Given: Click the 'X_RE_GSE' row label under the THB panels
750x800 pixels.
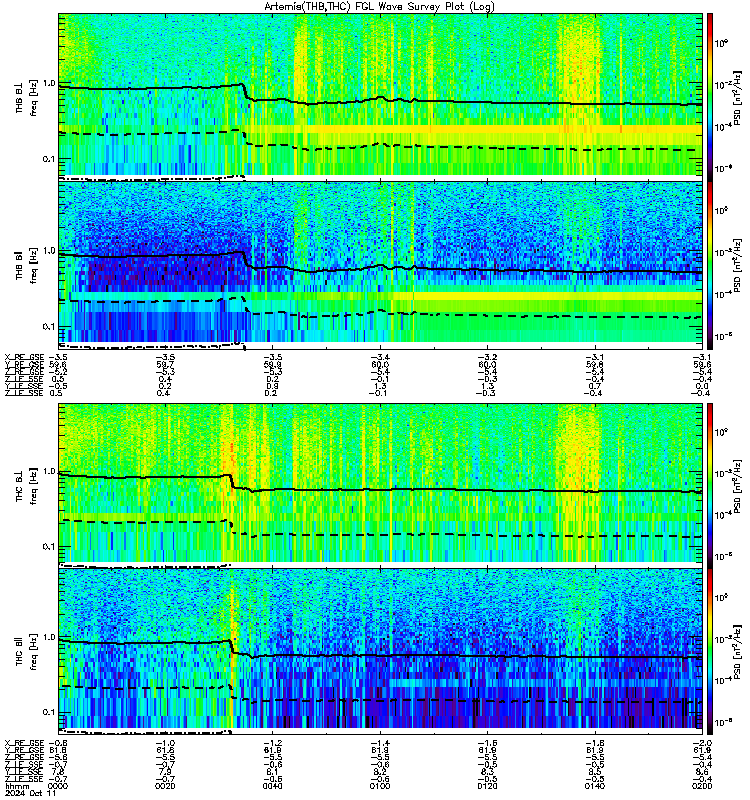Looking at the screenshot, I should pos(24,357).
